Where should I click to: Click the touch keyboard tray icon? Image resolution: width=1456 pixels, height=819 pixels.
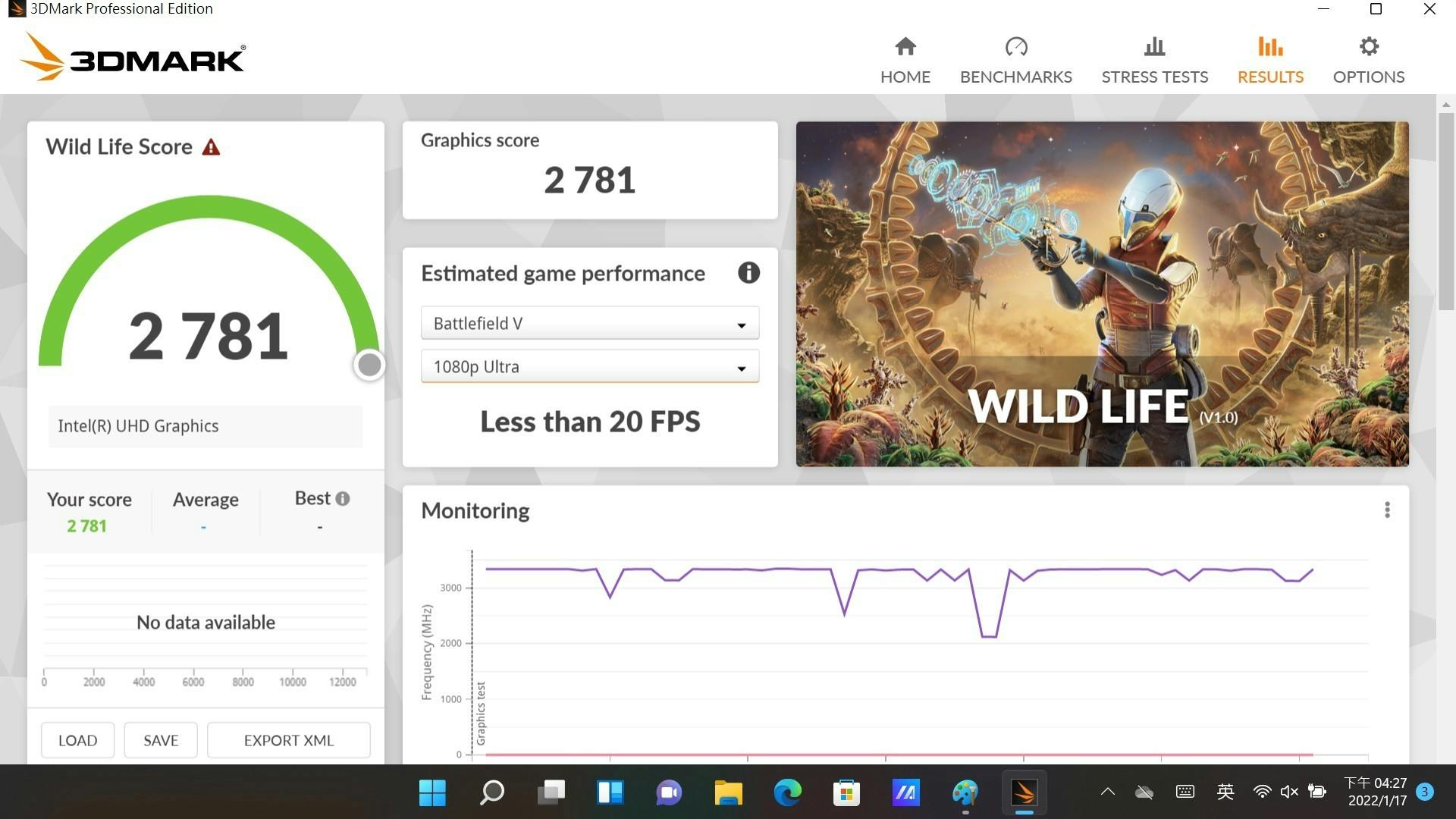point(1185,792)
